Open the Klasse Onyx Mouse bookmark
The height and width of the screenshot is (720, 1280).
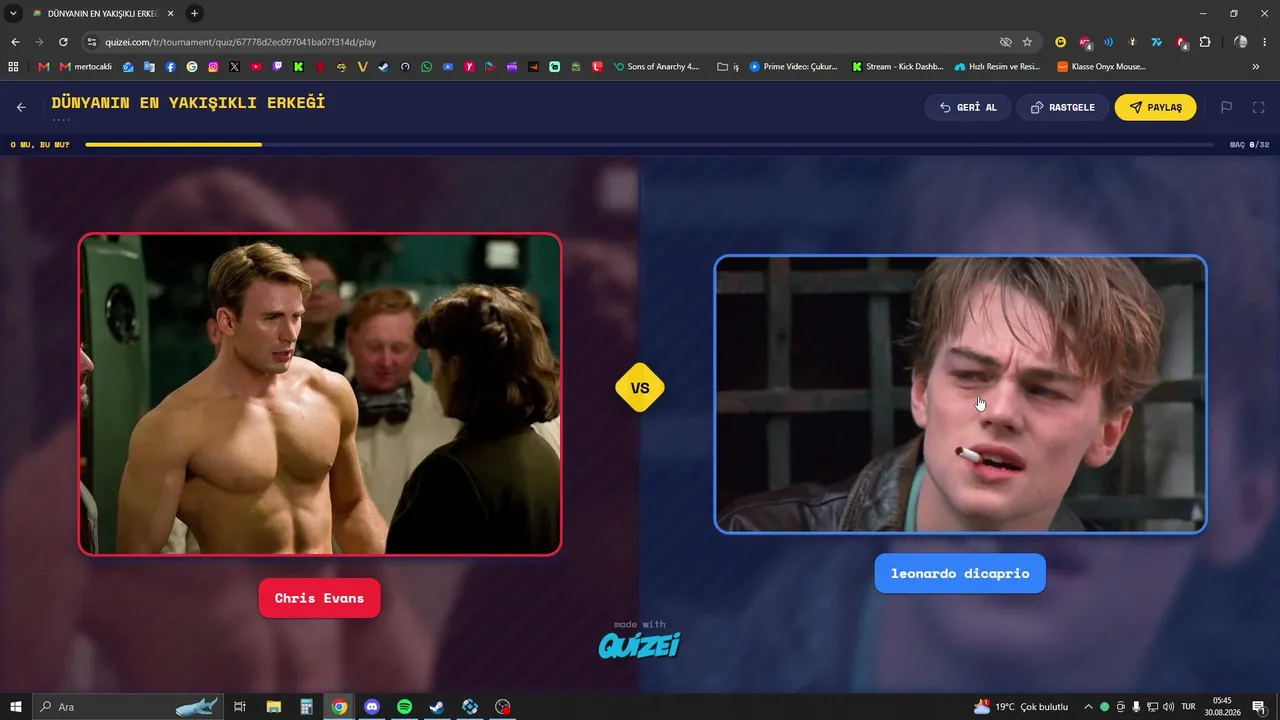click(1102, 67)
